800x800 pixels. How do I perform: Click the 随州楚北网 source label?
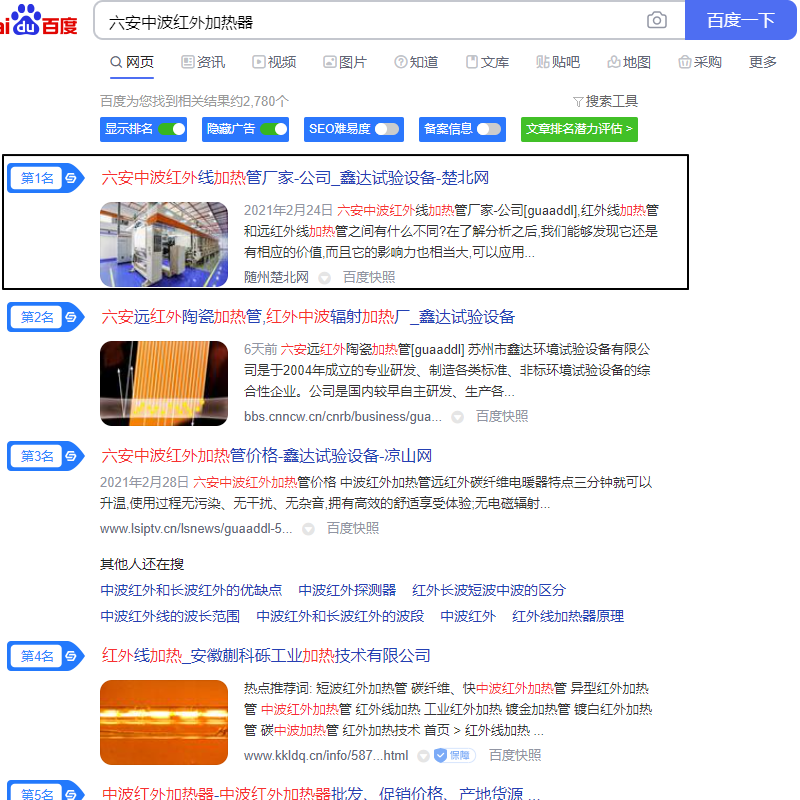[x=276, y=278]
